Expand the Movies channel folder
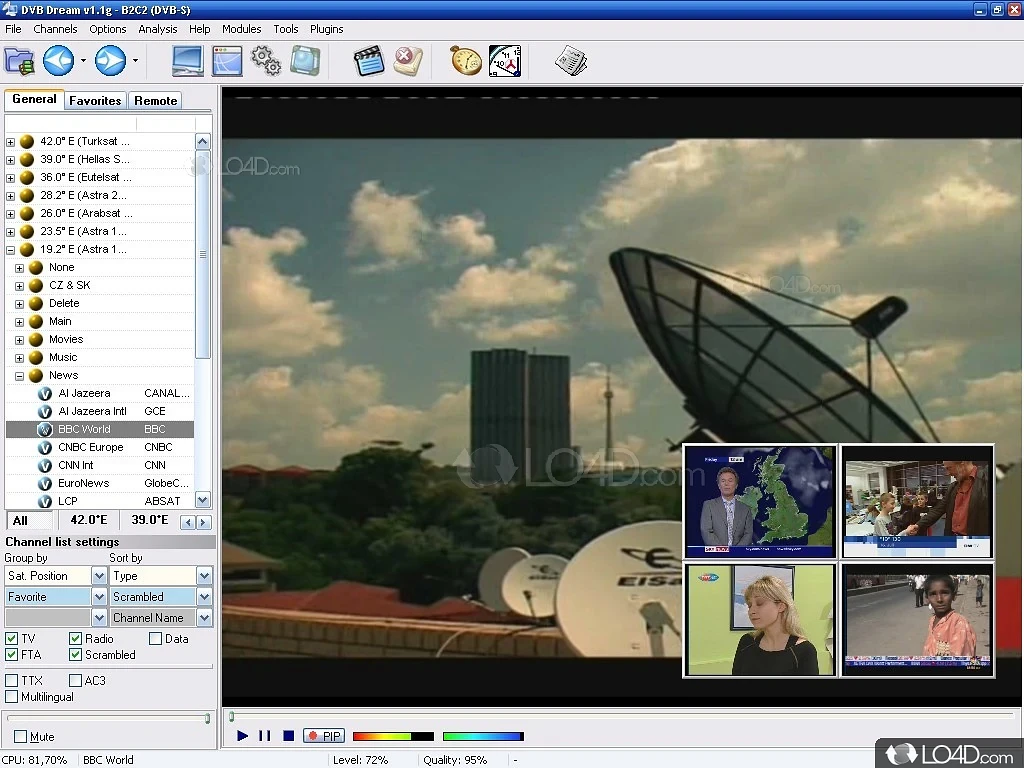This screenshot has height=768, width=1024. [x=19, y=340]
